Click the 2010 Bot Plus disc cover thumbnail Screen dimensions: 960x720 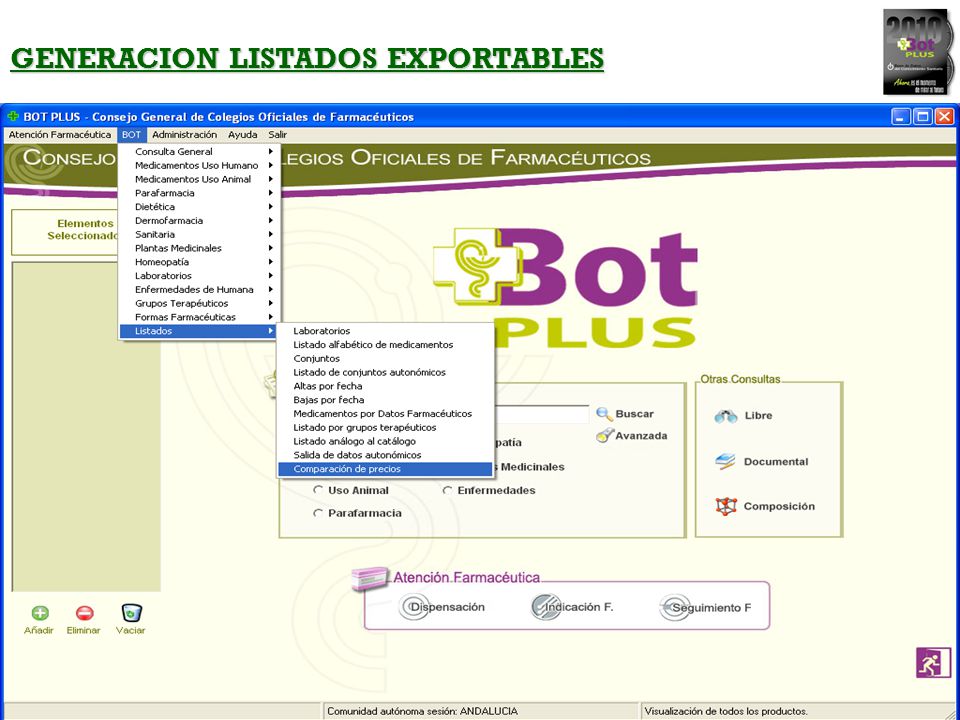pos(918,52)
